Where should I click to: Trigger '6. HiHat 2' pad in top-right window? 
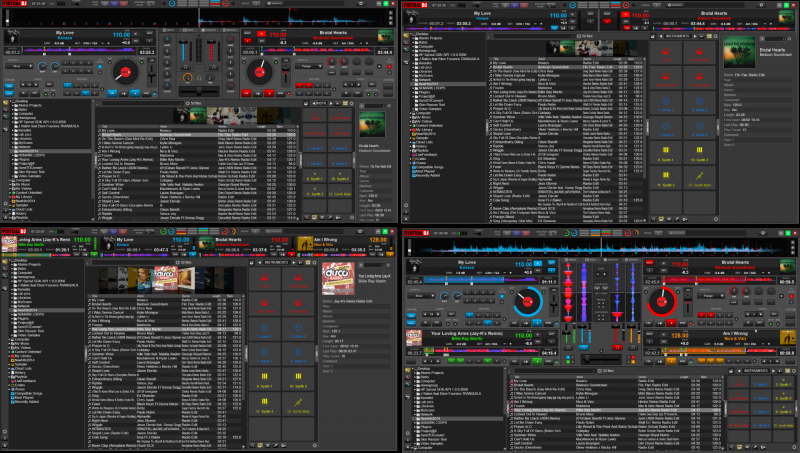coord(699,104)
